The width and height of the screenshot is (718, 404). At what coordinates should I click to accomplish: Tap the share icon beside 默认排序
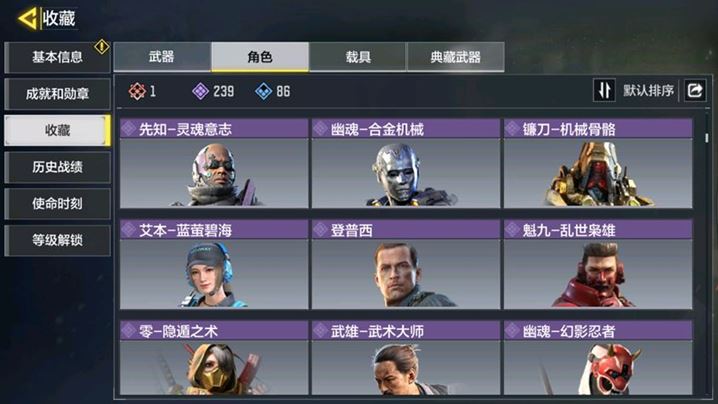point(695,90)
